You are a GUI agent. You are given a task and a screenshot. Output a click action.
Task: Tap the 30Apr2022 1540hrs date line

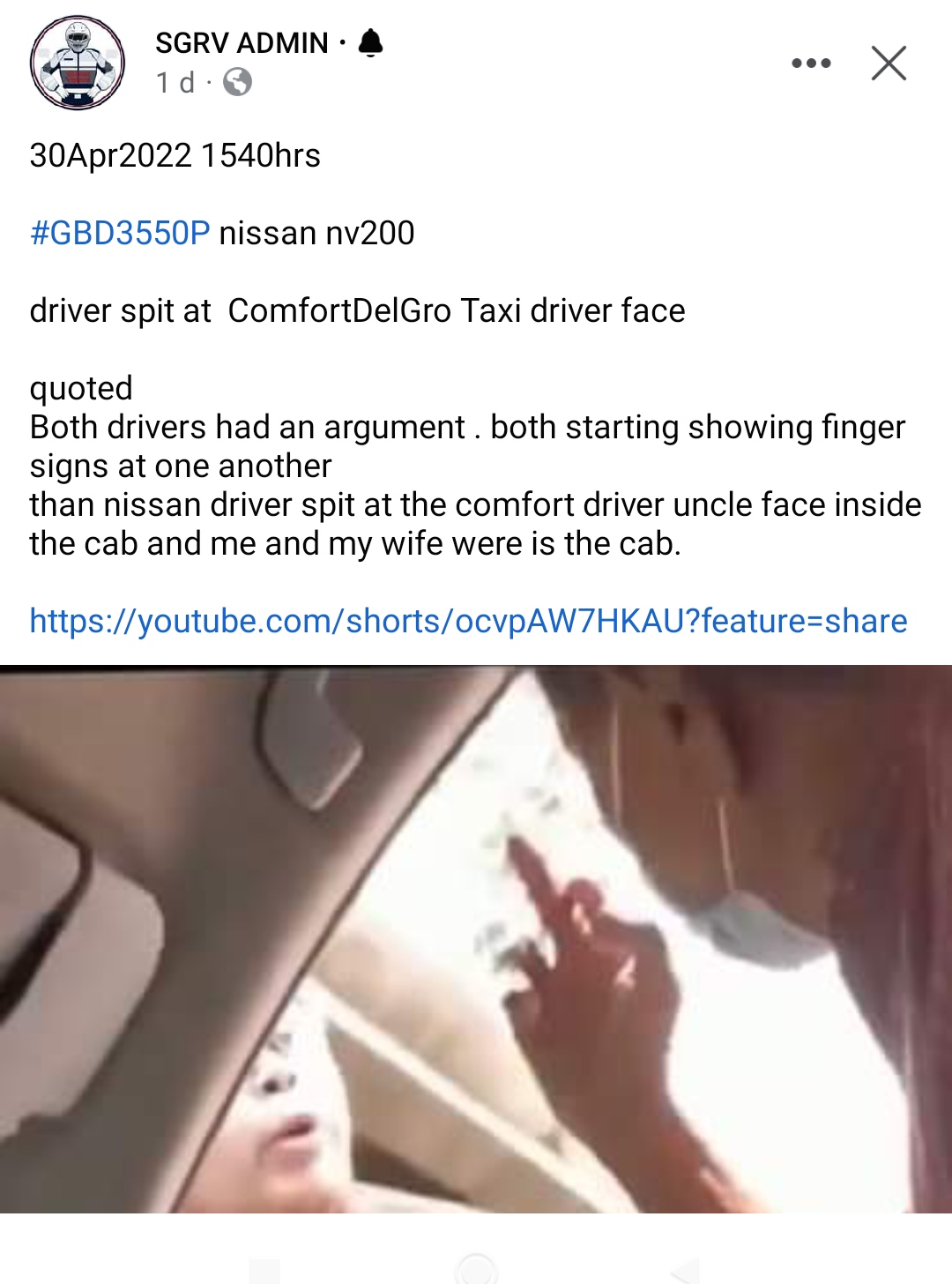pos(175,155)
